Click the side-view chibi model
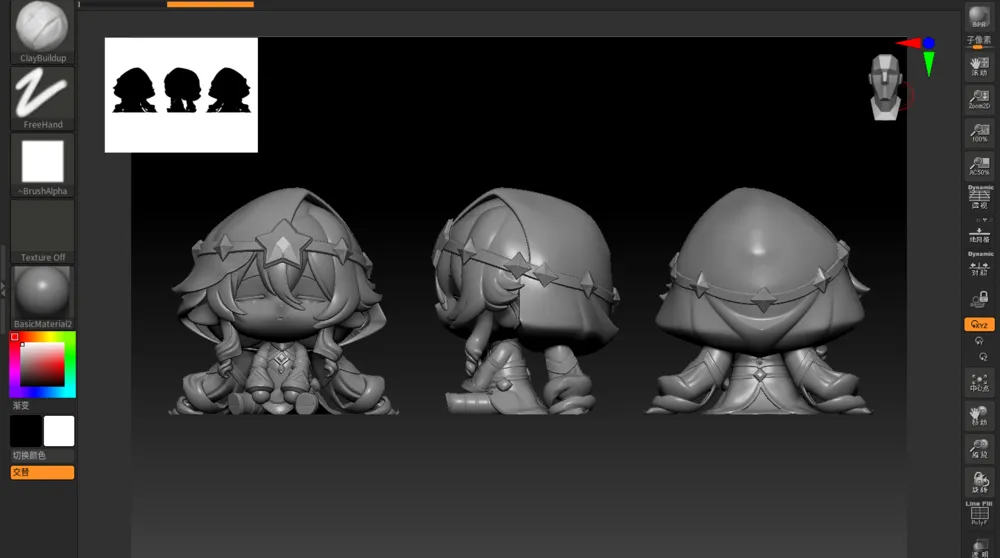1000x558 pixels. [525, 301]
